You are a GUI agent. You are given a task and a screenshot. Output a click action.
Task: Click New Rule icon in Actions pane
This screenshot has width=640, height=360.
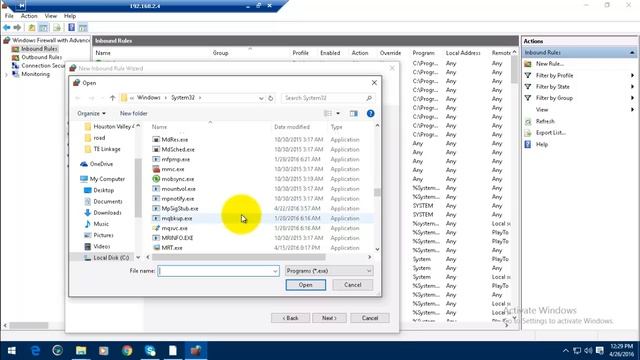(x=528, y=64)
